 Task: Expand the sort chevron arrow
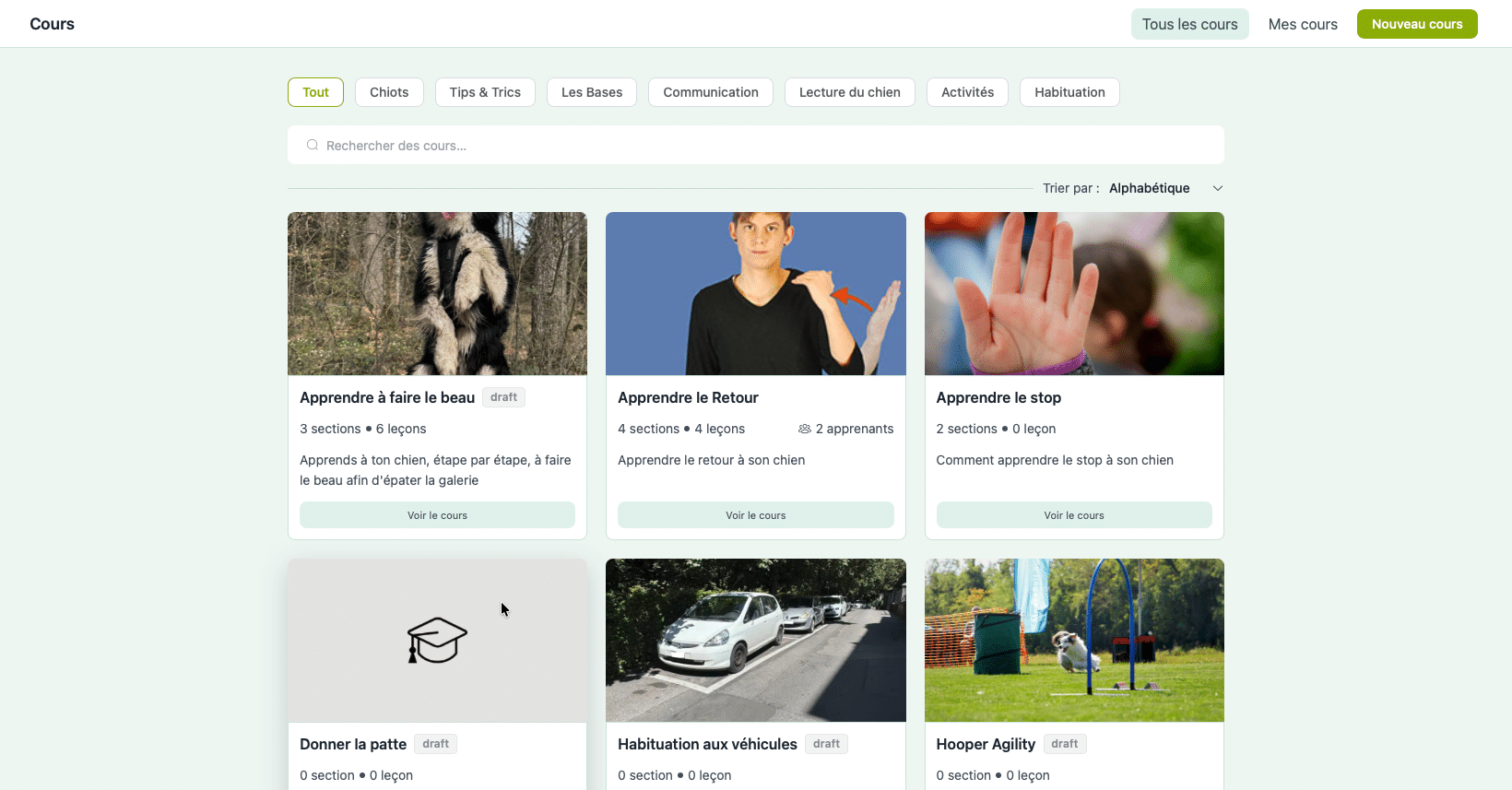1217,188
